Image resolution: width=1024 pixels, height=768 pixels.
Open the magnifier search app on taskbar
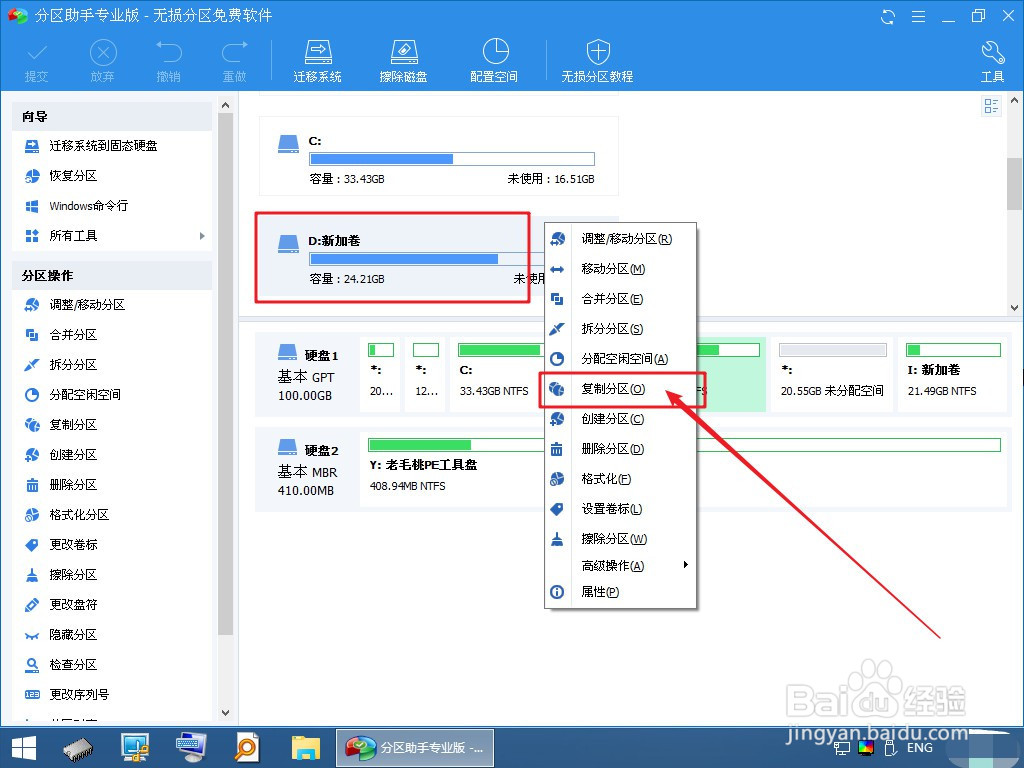coord(247,748)
